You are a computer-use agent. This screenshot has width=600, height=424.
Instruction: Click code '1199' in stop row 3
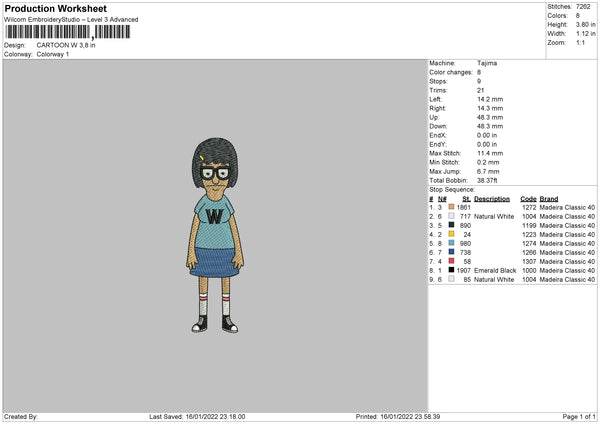coord(529,225)
